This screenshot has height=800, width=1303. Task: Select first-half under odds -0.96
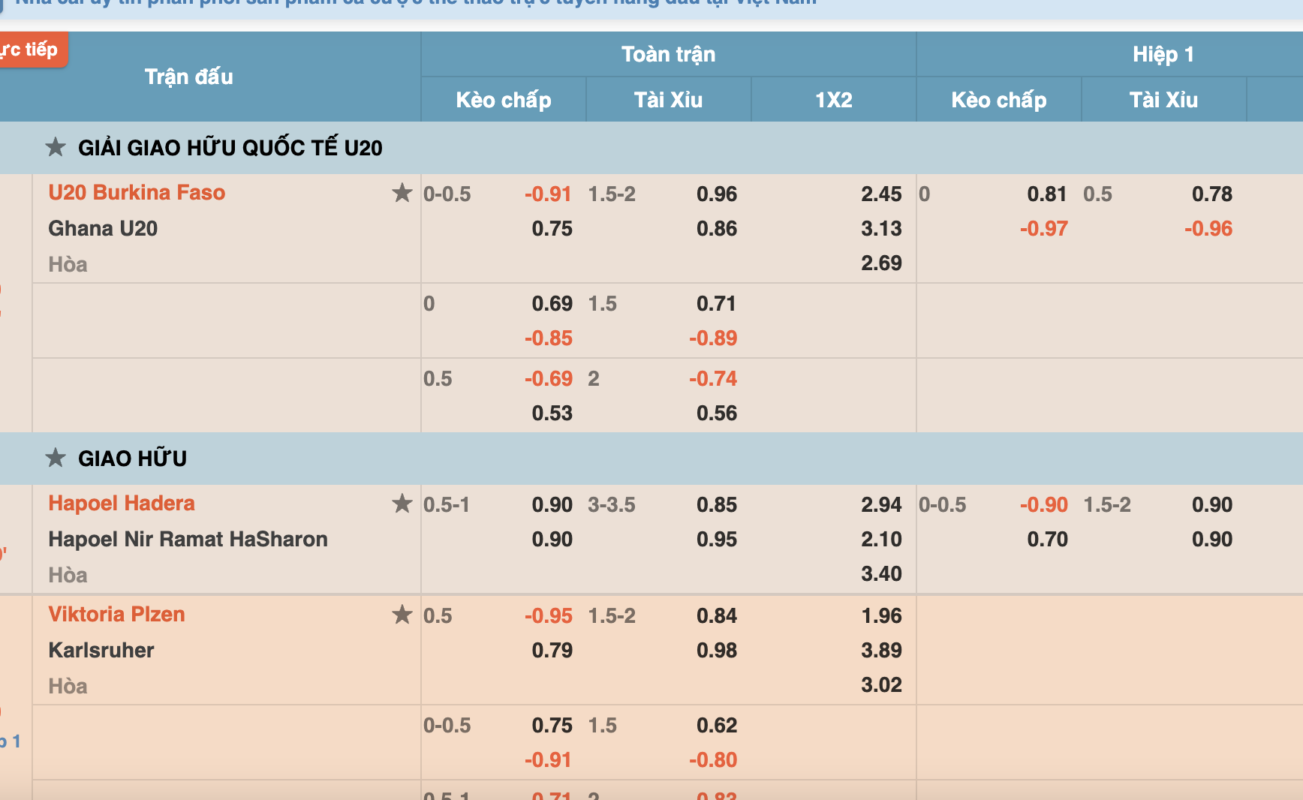tap(1208, 229)
